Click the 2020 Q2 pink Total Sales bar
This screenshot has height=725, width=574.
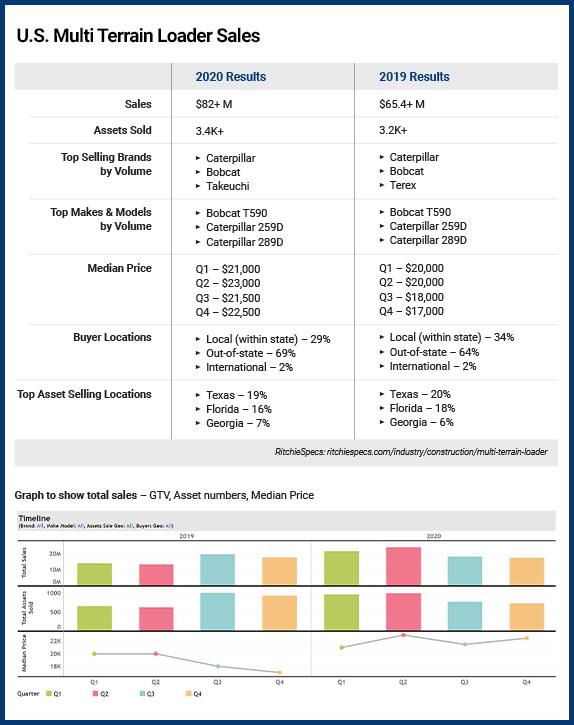tap(403, 566)
